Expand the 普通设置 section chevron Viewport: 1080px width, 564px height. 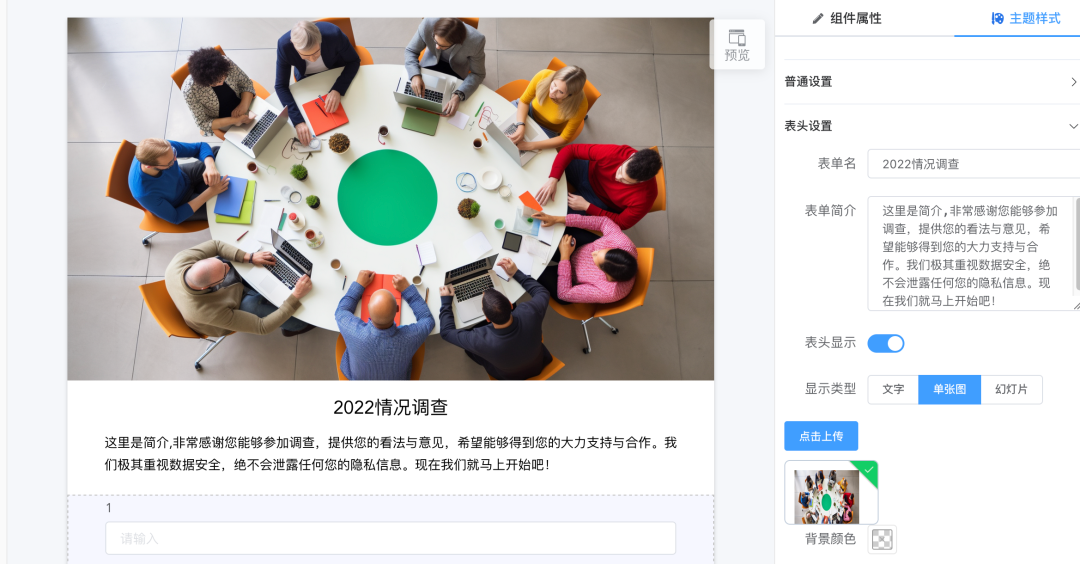click(x=1073, y=82)
